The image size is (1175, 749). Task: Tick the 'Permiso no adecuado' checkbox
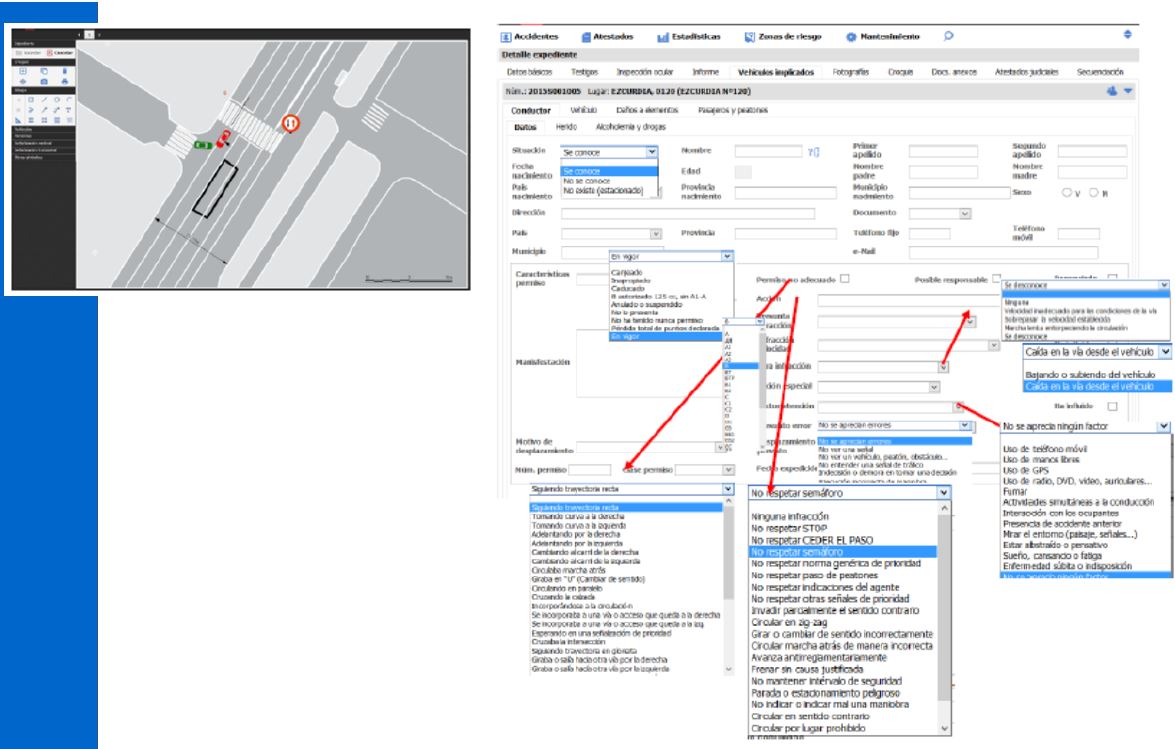pos(845,279)
